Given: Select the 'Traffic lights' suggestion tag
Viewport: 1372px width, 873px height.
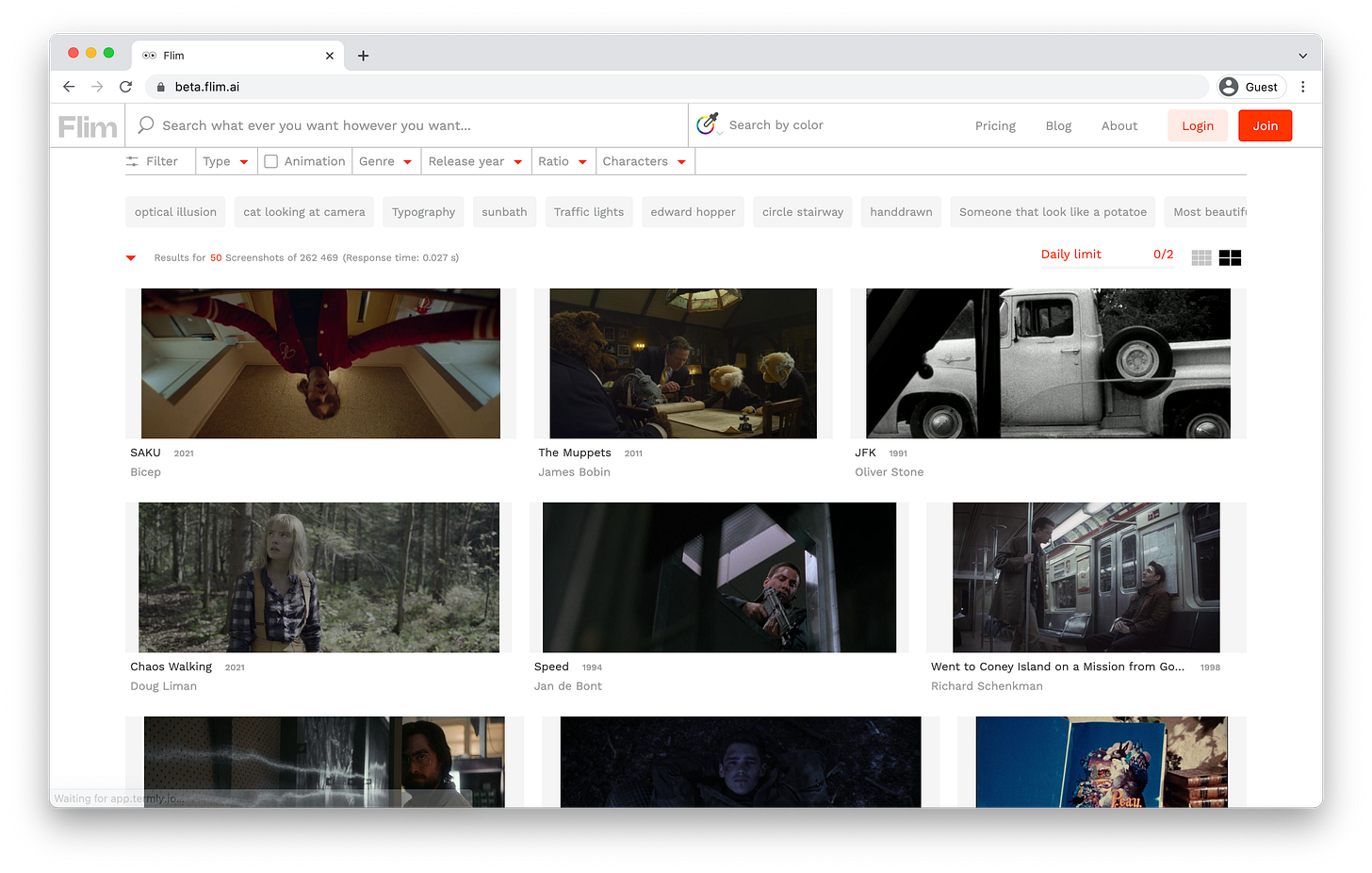Looking at the screenshot, I should (589, 212).
